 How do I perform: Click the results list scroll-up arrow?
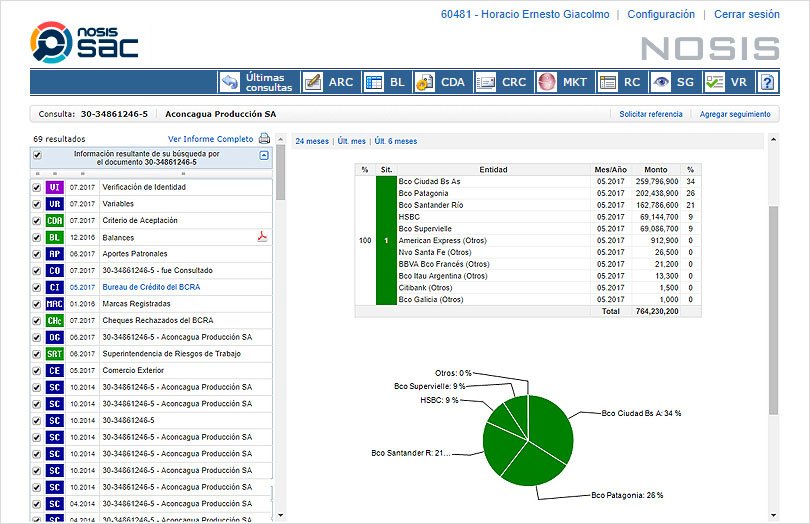click(281, 139)
